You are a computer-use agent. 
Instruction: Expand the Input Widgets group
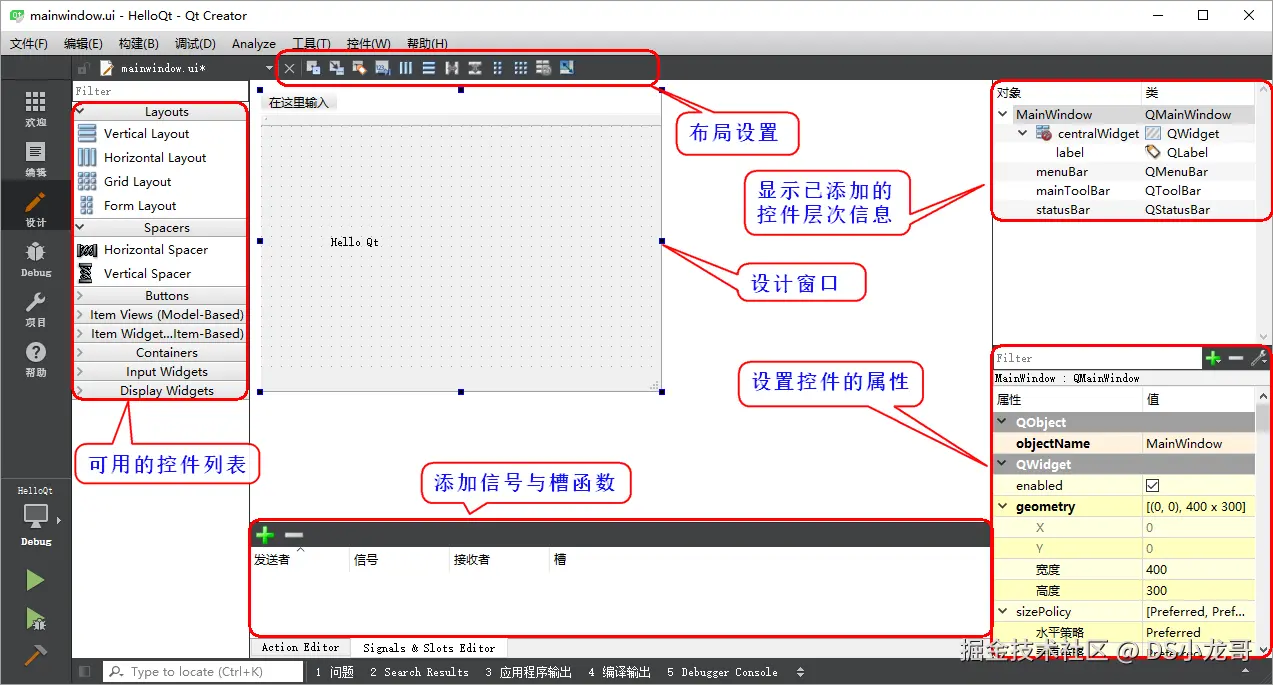point(79,372)
